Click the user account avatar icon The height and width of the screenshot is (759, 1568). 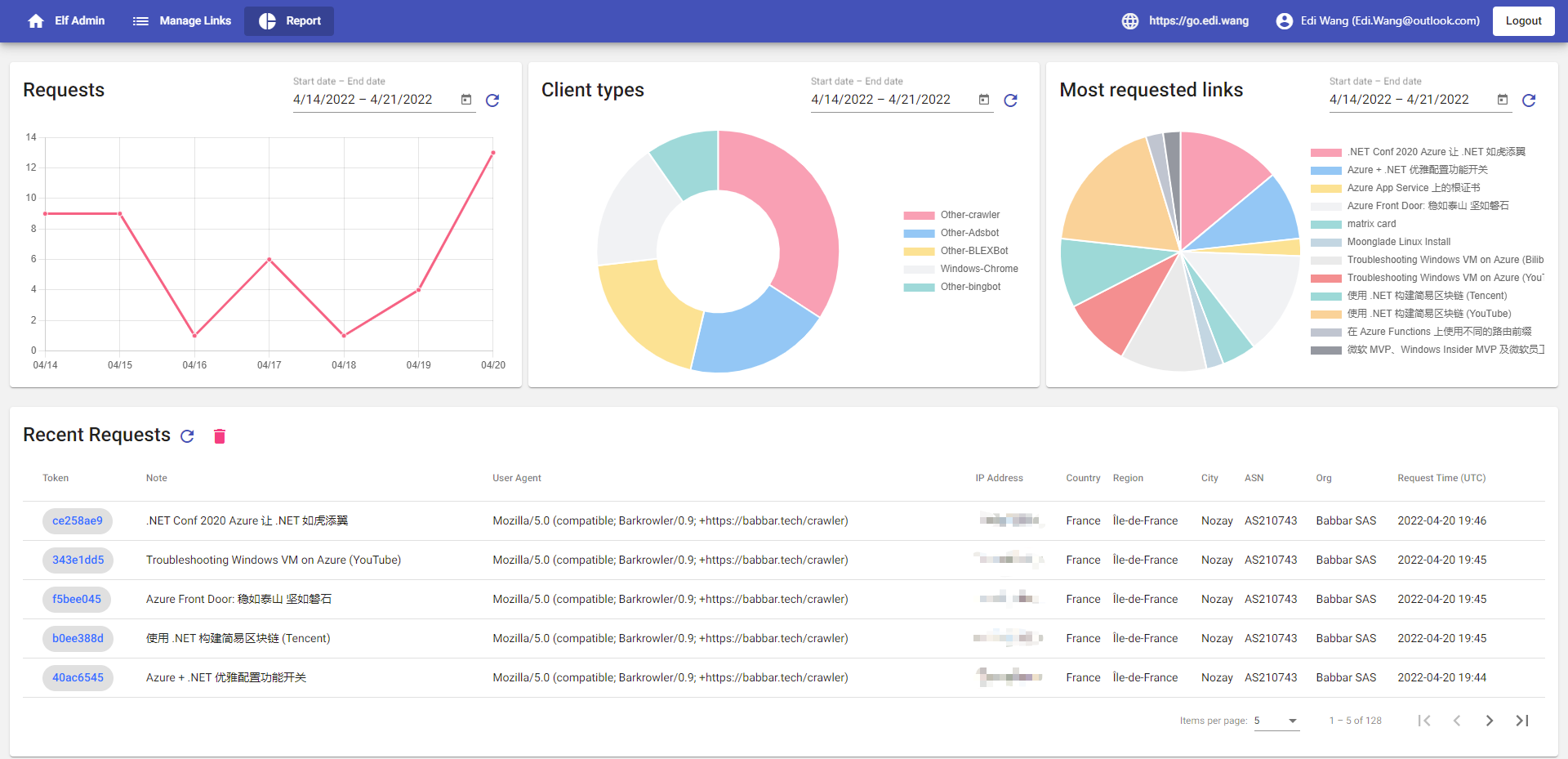coord(1285,21)
